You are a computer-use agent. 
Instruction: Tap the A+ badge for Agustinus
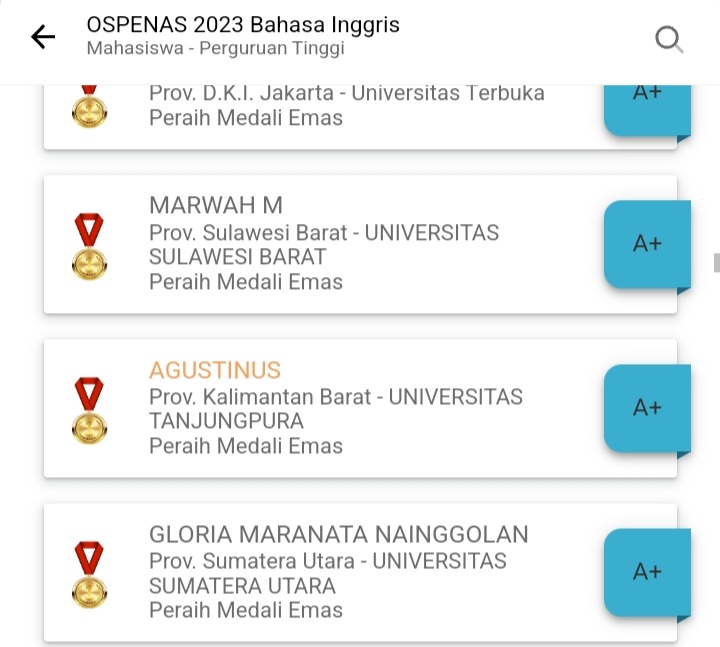(647, 408)
